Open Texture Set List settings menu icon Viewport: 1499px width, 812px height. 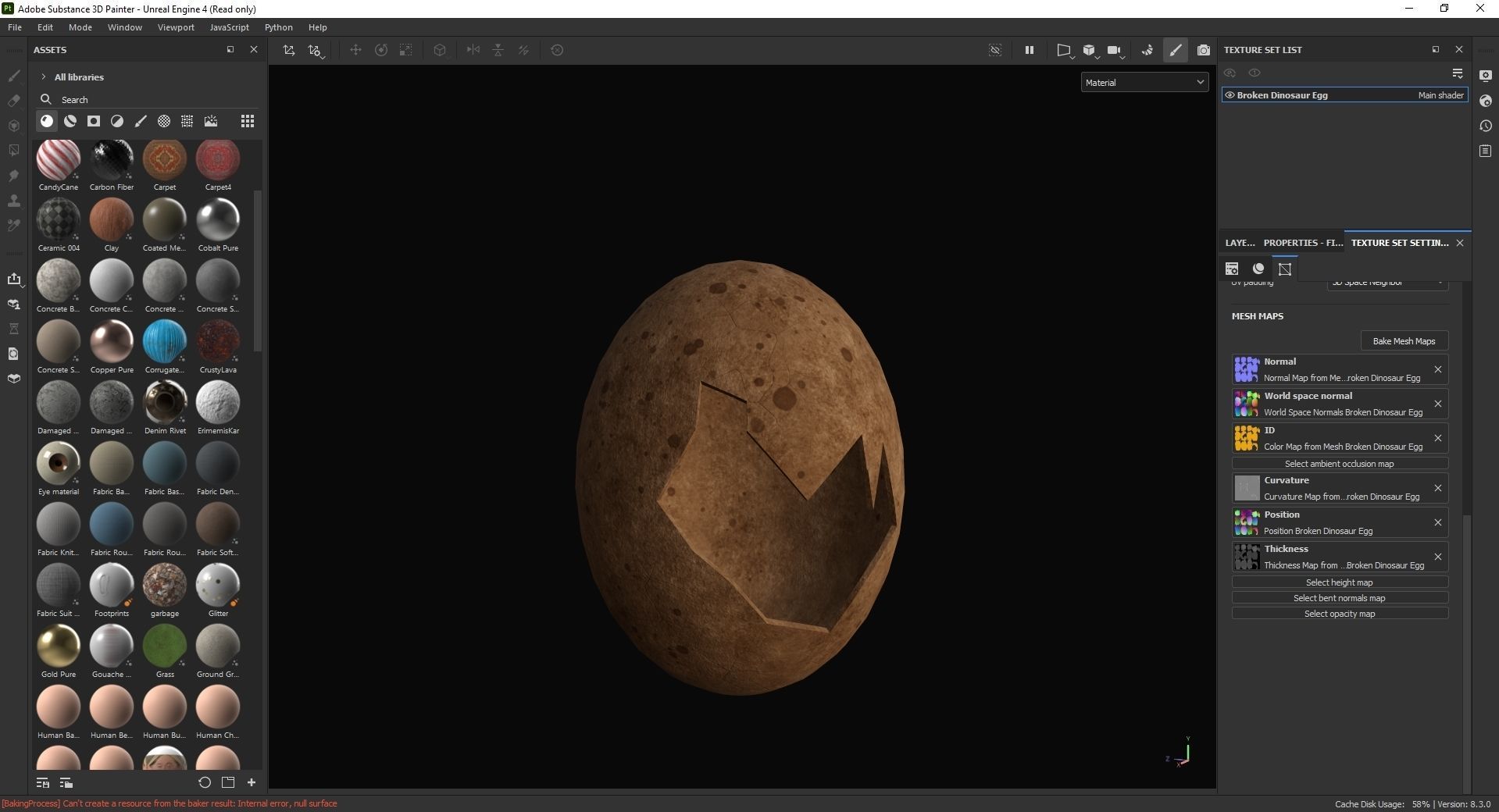(1458, 73)
